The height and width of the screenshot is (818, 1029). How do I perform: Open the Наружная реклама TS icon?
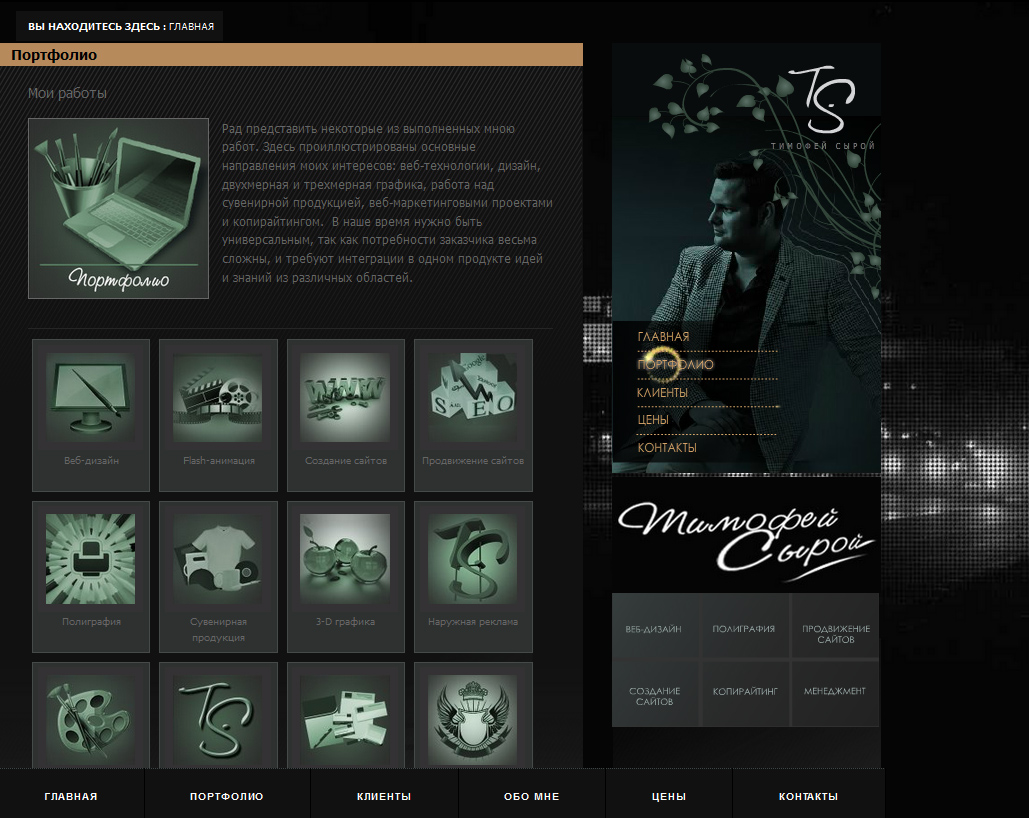pyautogui.click(x=472, y=559)
